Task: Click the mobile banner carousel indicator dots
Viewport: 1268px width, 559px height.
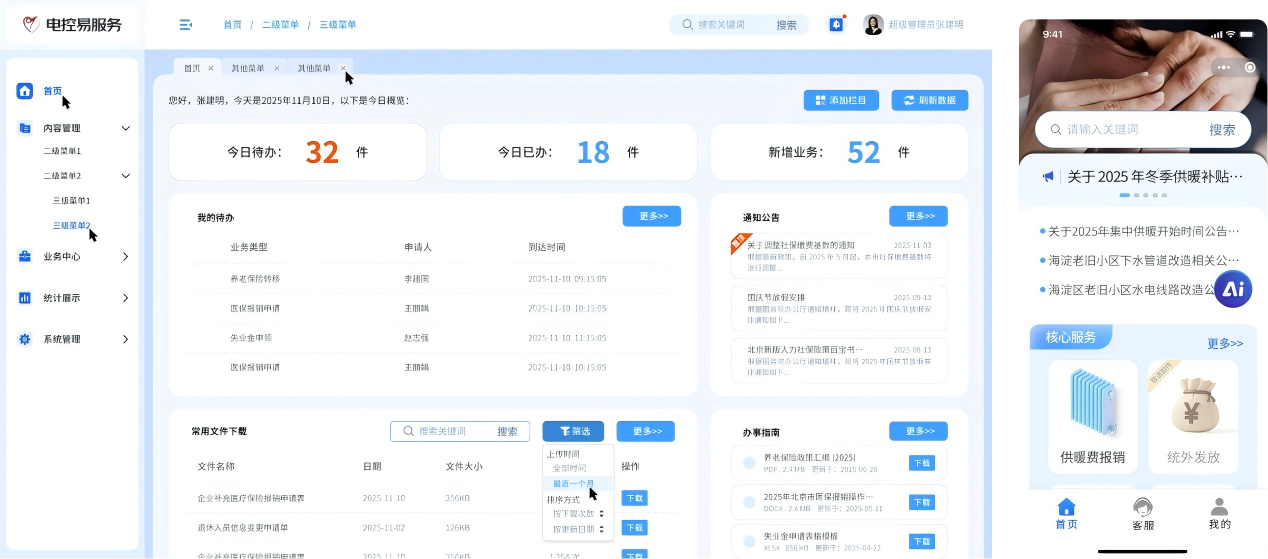Action: pyautogui.click(x=1143, y=195)
